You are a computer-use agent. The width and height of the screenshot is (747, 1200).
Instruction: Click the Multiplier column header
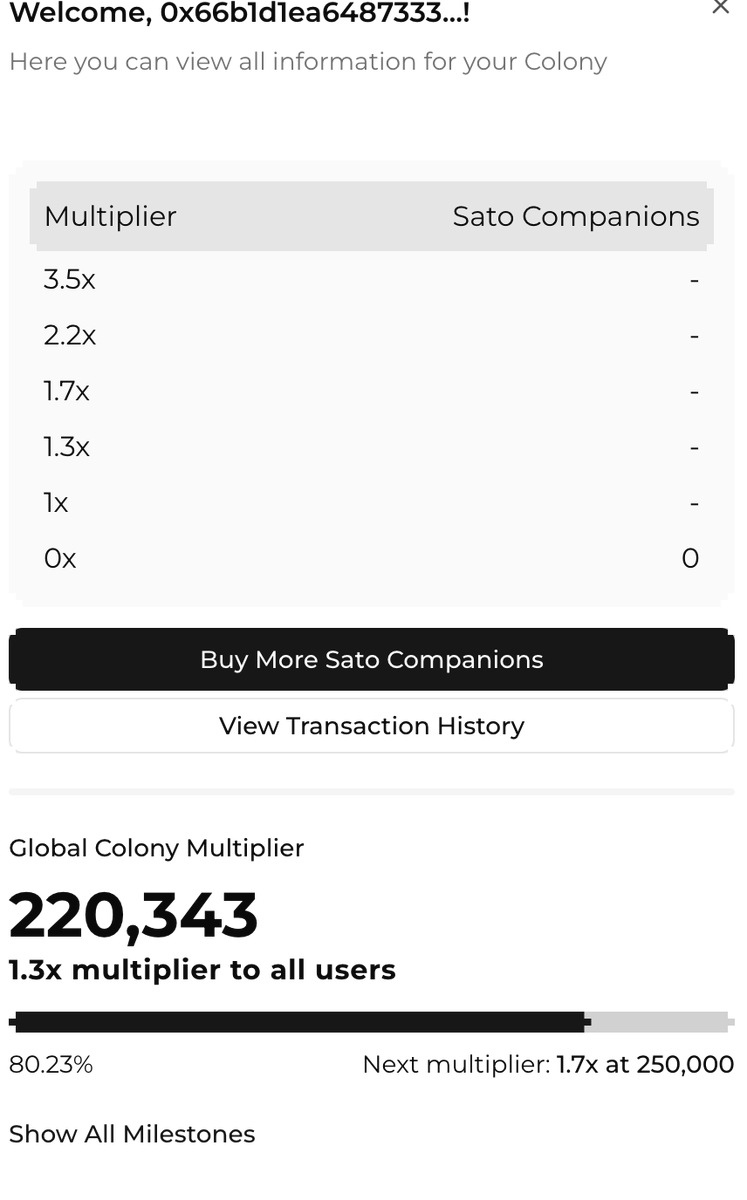point(110,216)
